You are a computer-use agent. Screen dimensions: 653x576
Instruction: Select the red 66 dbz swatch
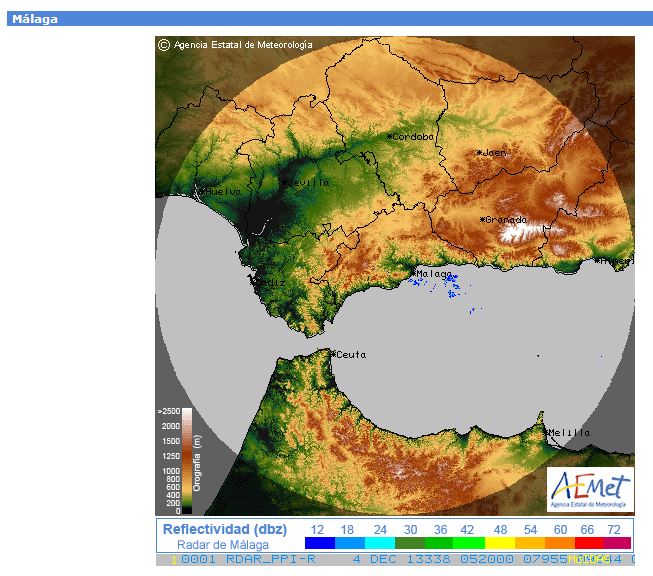[589, 543]
